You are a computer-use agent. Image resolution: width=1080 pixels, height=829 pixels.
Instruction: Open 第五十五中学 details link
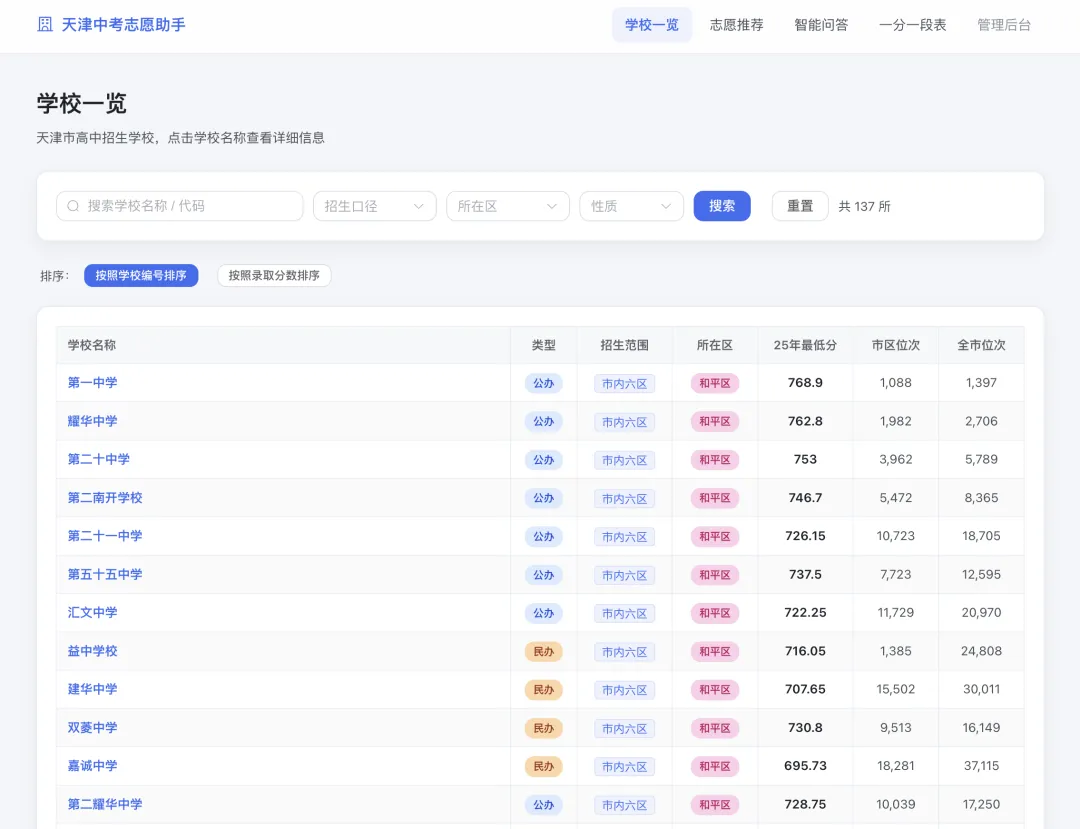[x=105, y=574]
